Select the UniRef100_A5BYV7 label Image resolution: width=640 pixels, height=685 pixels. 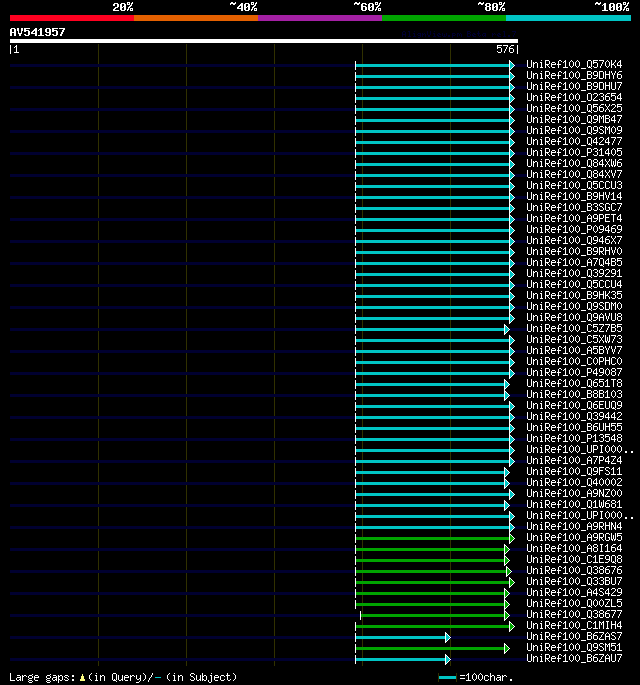point(574,350)
